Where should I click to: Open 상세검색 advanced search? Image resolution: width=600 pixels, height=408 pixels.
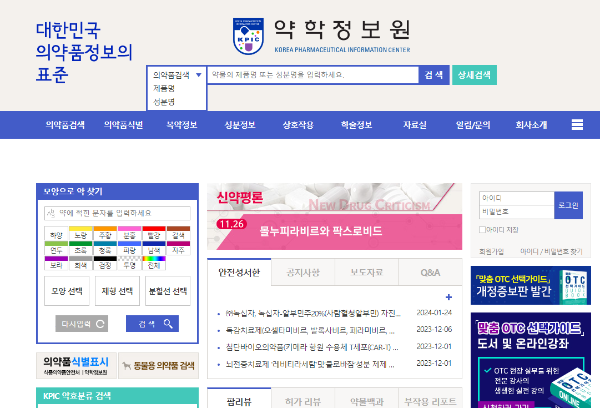tap(474, 75)
